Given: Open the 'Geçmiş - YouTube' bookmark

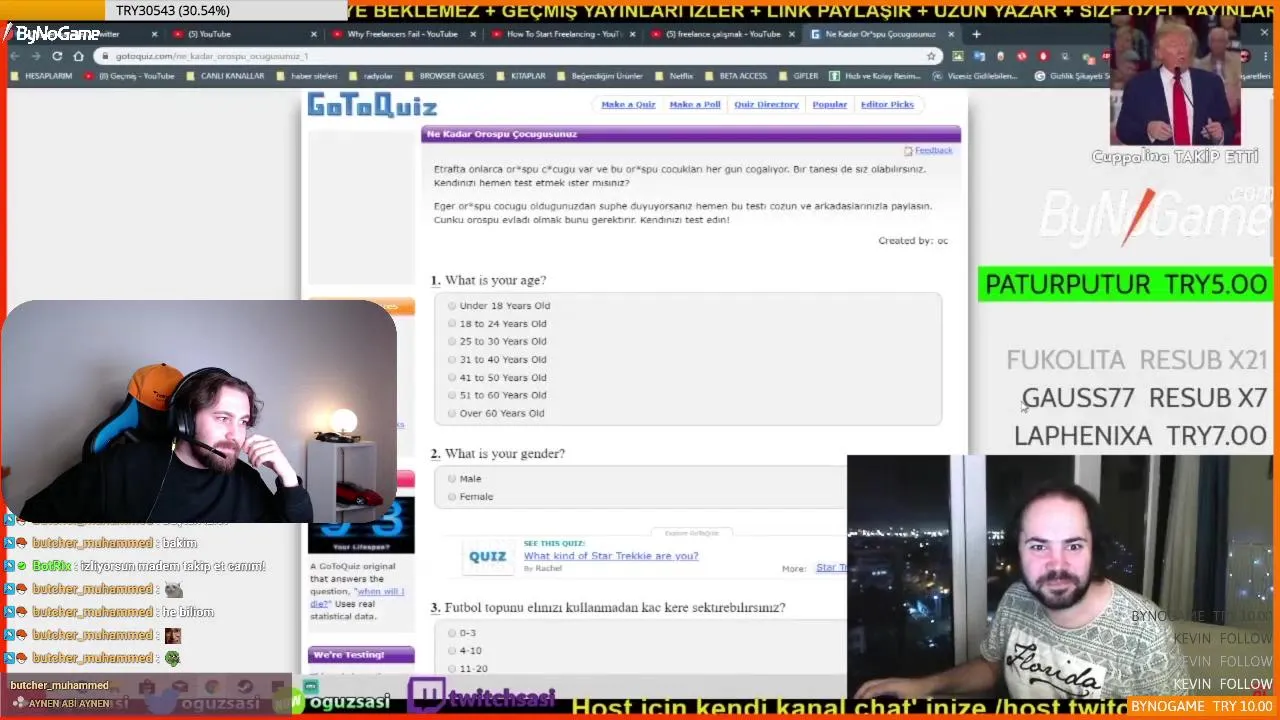Looking at the screenshot, I should point(130,76).
